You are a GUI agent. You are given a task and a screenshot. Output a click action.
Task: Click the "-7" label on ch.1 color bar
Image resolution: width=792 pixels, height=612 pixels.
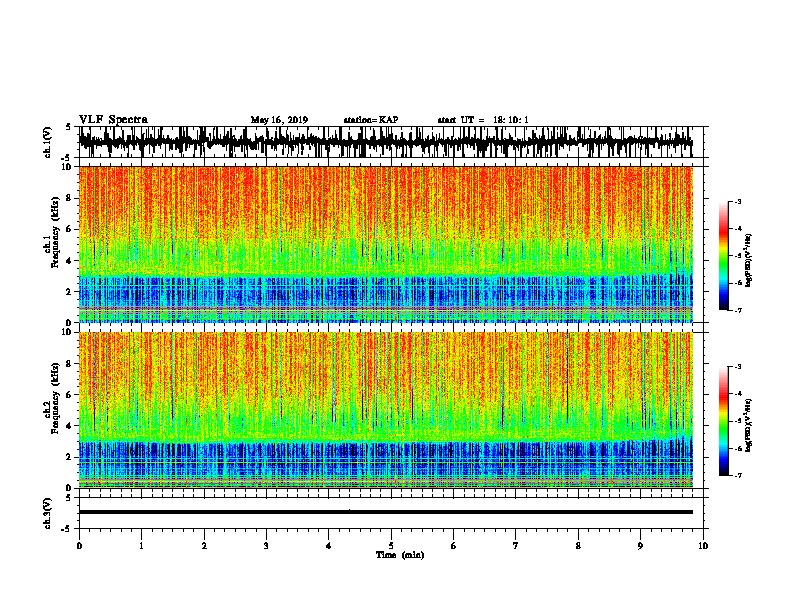click(x=737, y=310)
